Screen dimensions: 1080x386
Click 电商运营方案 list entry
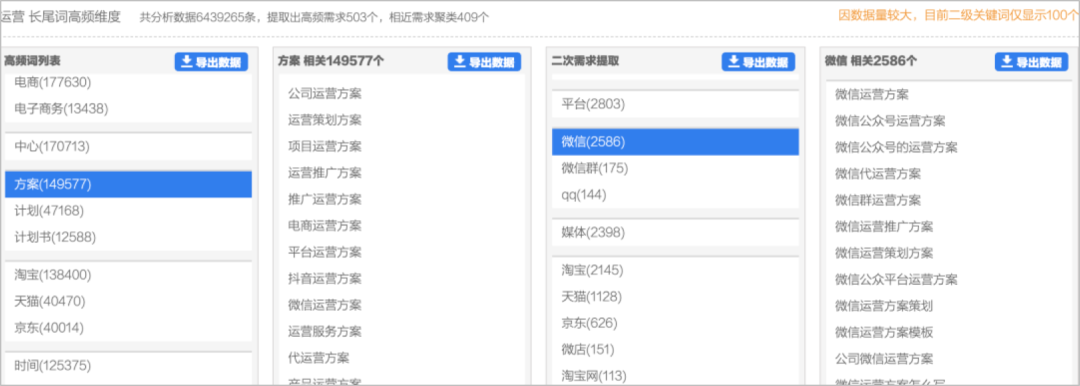pos(324,225)
